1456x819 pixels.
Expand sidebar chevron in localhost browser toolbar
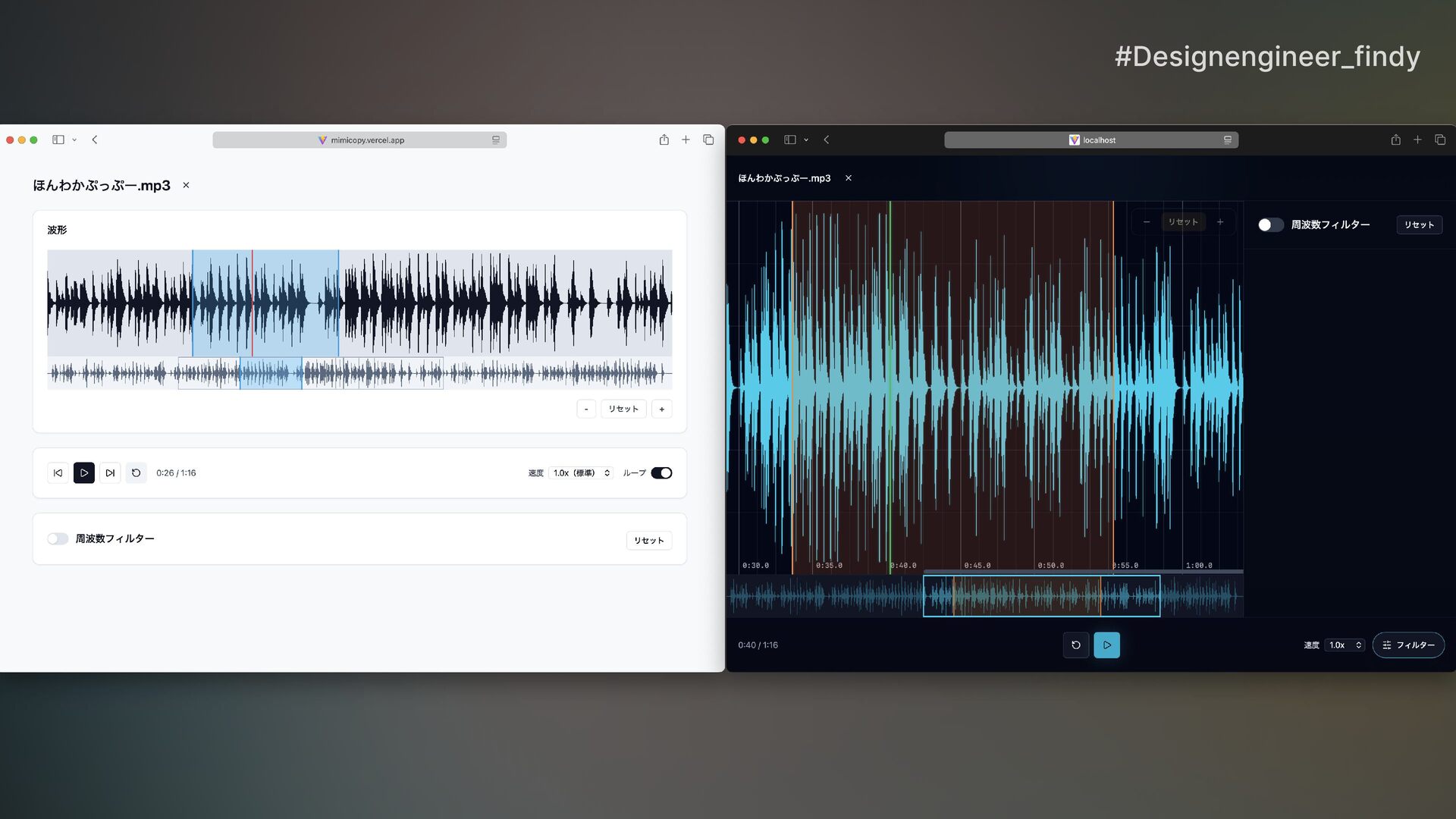click(806, 140)
